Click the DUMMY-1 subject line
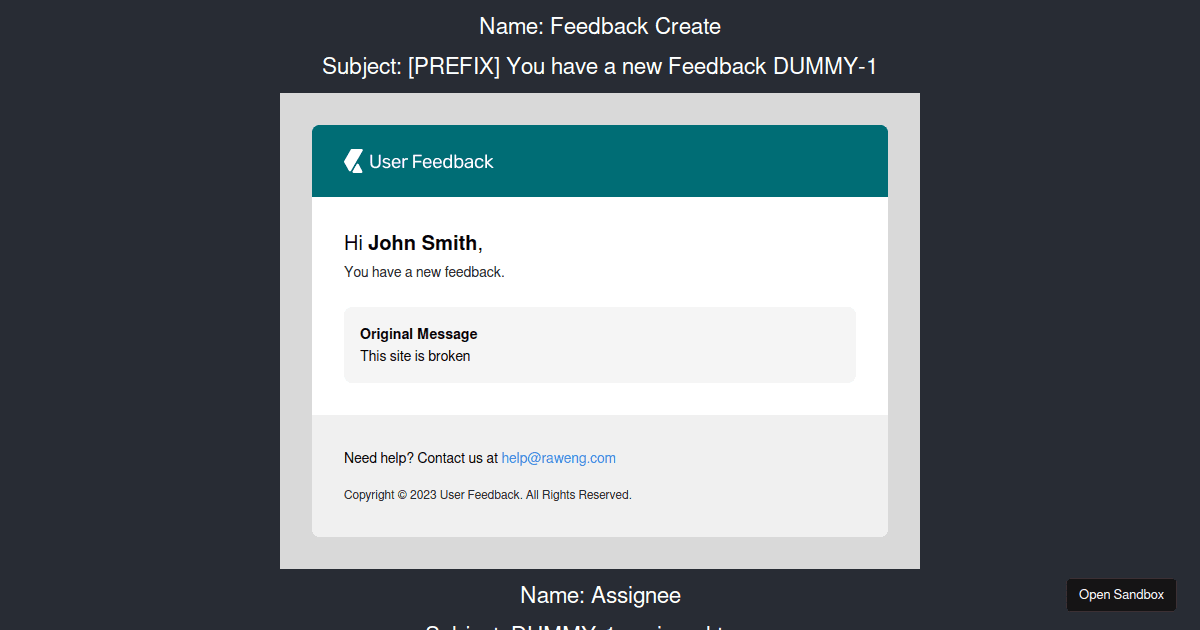 point(599,66)
